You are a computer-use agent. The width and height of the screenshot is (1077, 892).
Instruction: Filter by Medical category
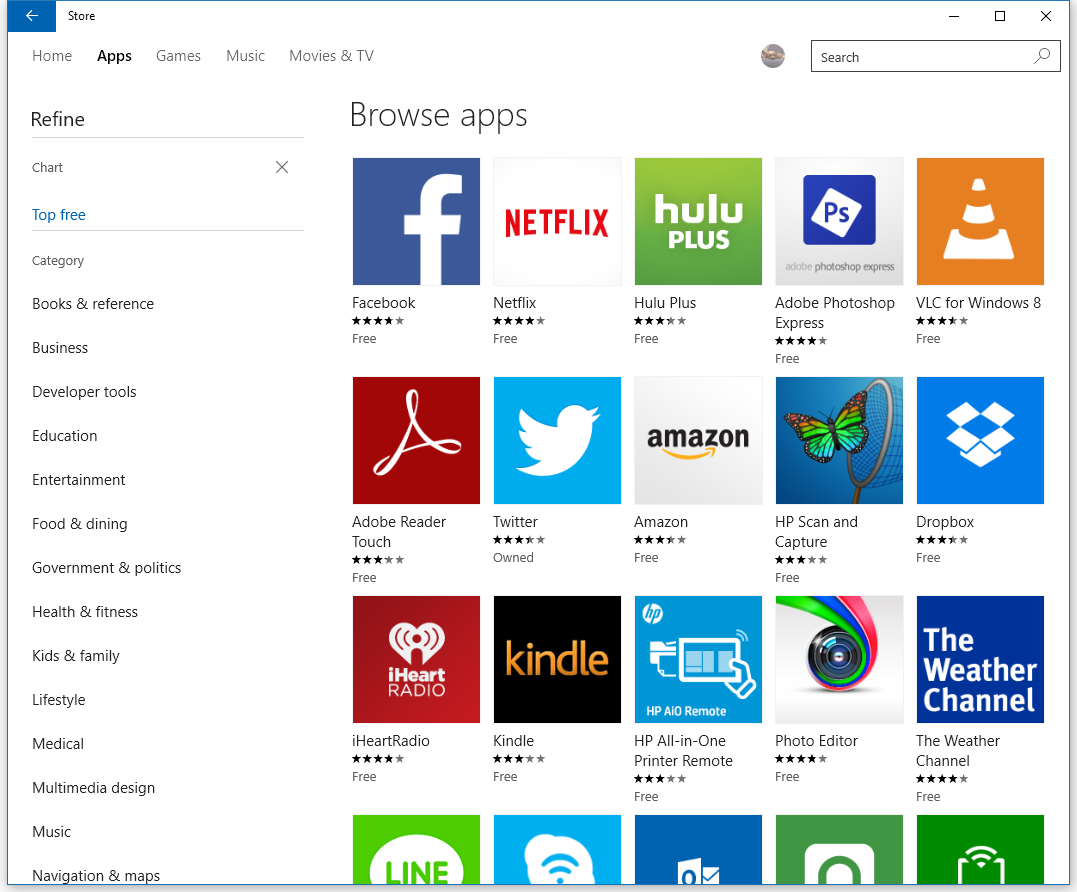click(x=58, y=744)
